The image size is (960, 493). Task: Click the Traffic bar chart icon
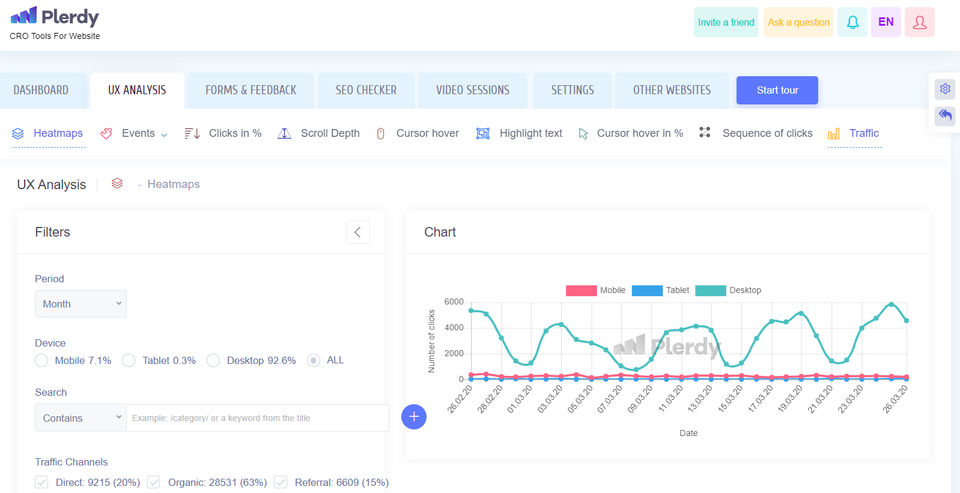[834, 133]
